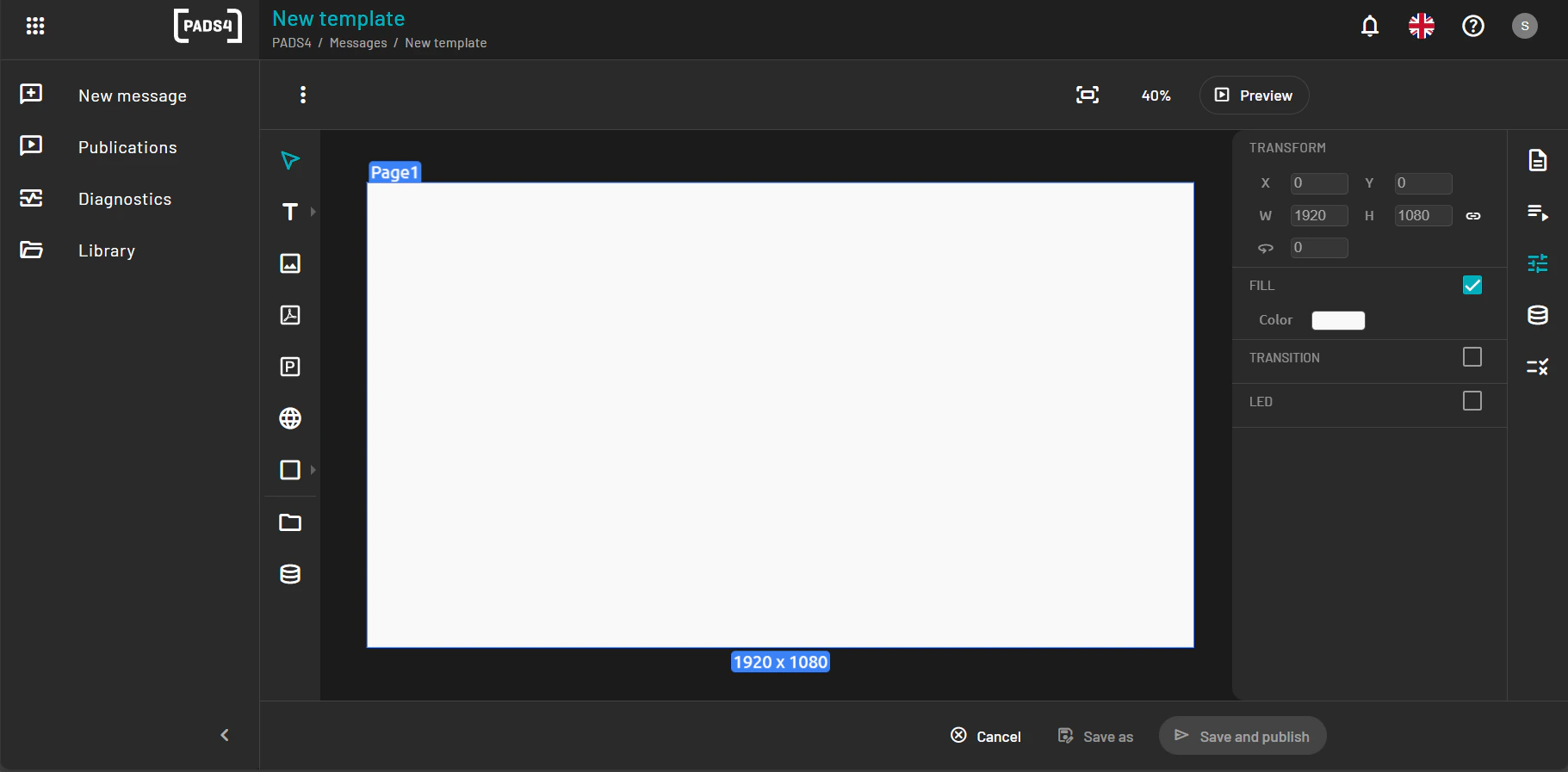
Task: Open the apps grid menu
Action: click(35, 26)
